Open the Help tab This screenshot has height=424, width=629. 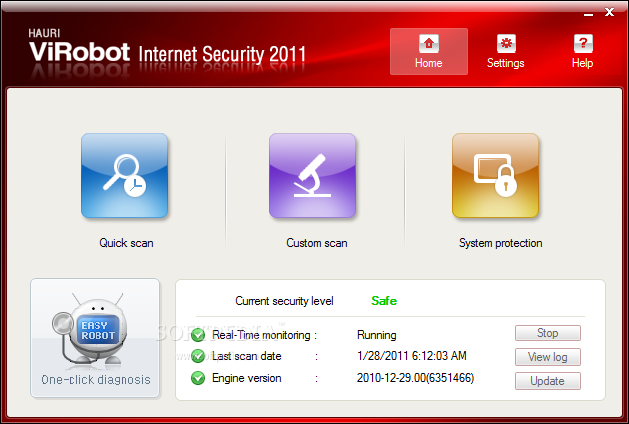[582, 51]
